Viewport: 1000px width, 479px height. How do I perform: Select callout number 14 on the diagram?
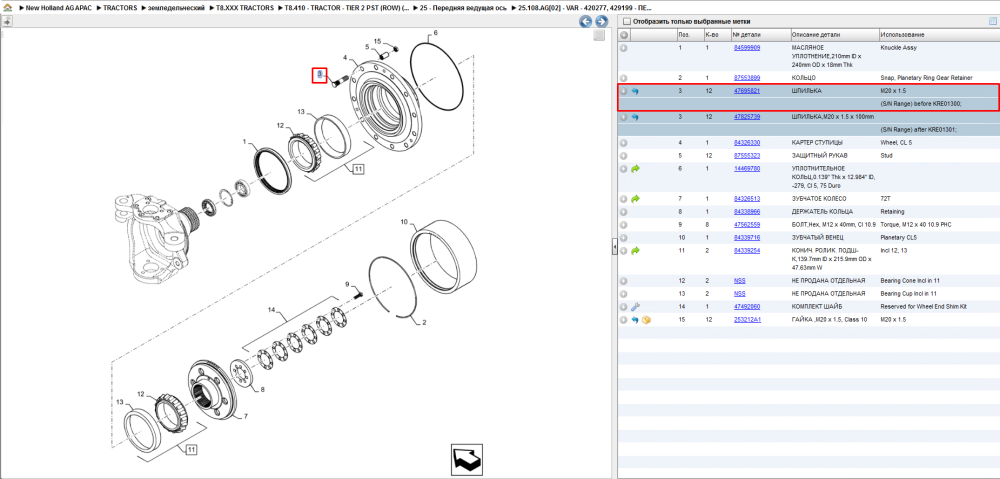tap(272, 309)
